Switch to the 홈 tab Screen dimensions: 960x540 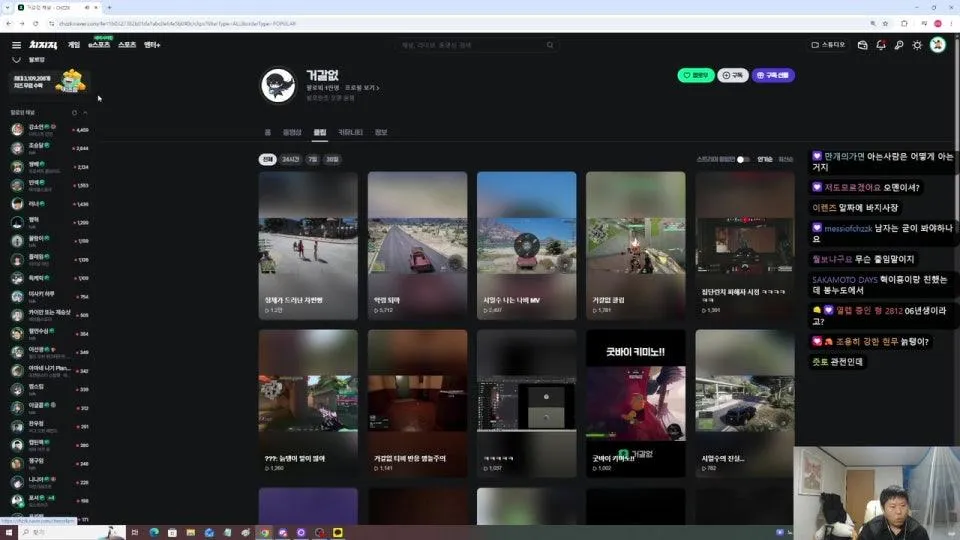click(268, 132)
